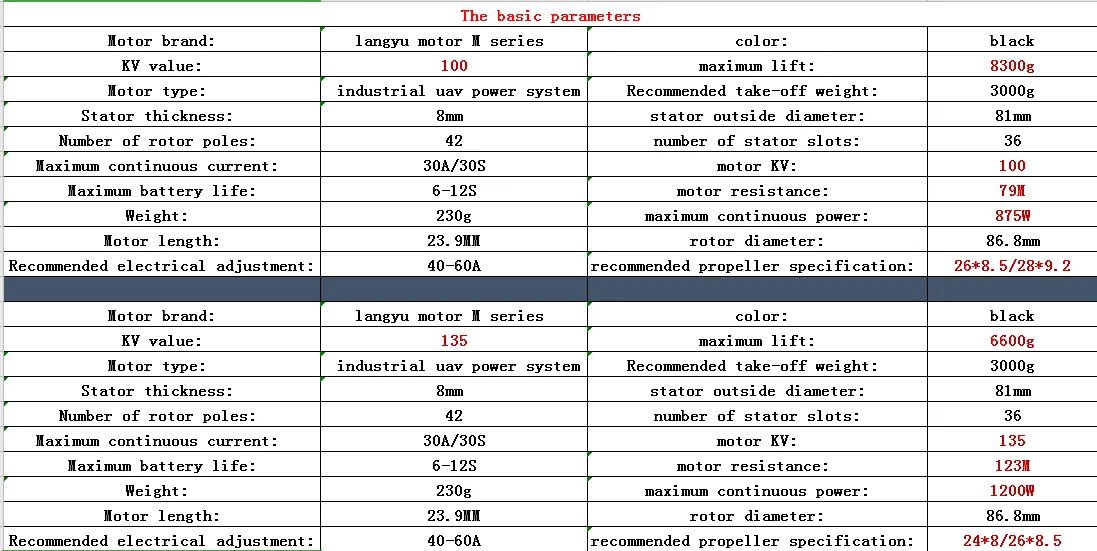Select "recommended propeller specification:" label beside 24*8/26*8.5
The image size is (1097, 551).
[752, 541]
